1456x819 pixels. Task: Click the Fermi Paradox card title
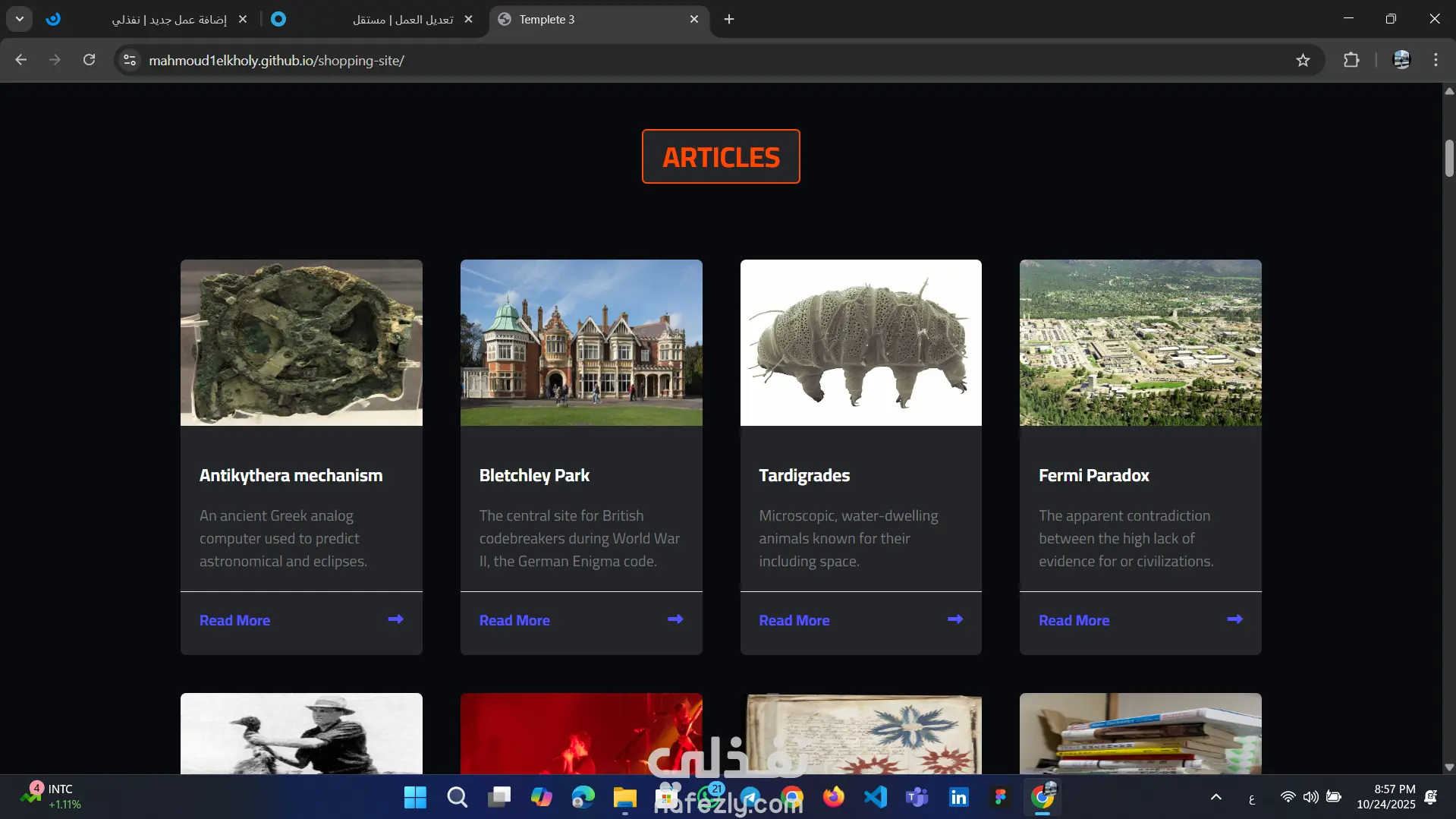point(1094,476)
